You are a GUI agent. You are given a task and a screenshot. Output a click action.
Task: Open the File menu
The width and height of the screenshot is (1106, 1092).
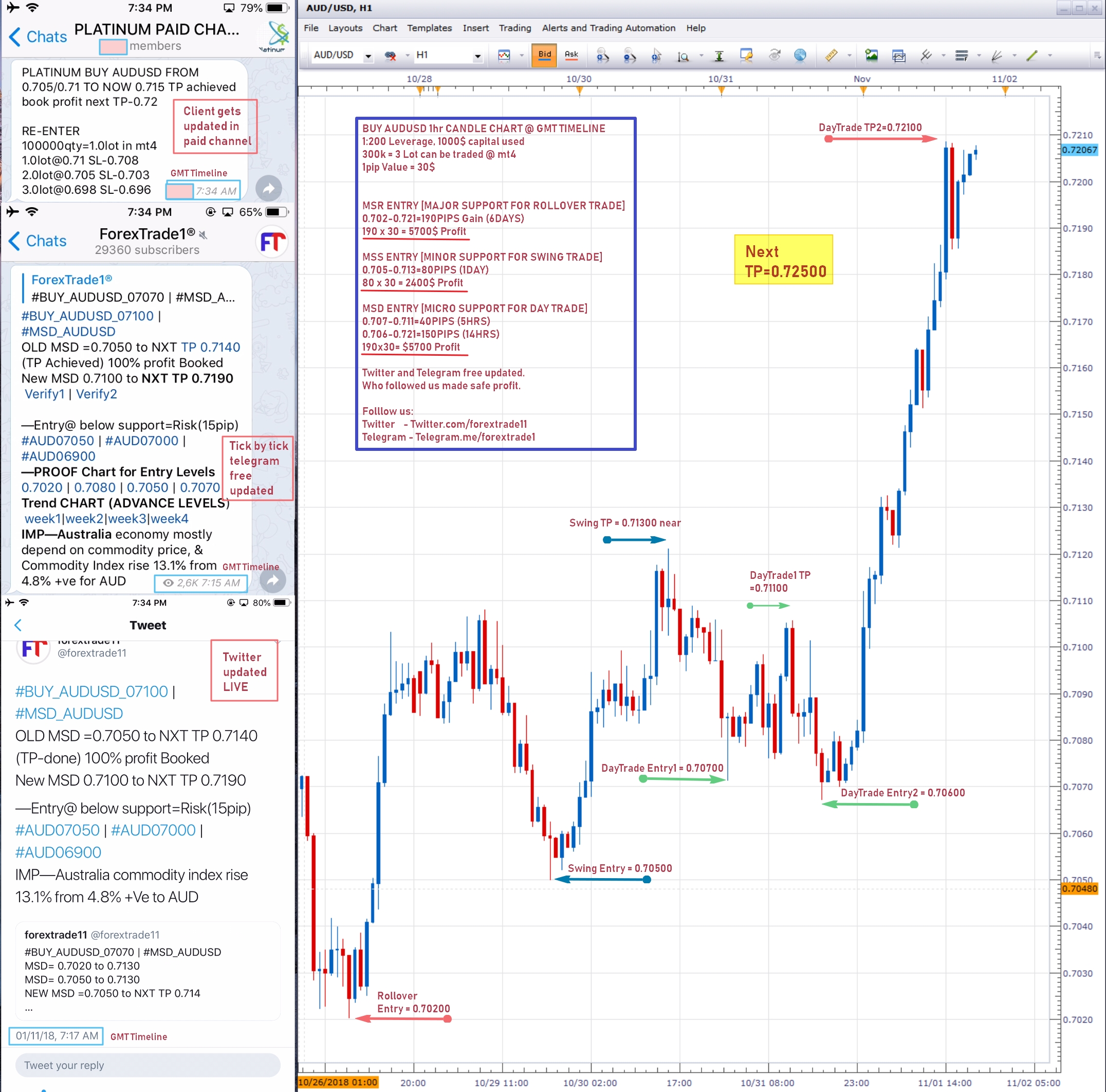[x=311, y=28]
